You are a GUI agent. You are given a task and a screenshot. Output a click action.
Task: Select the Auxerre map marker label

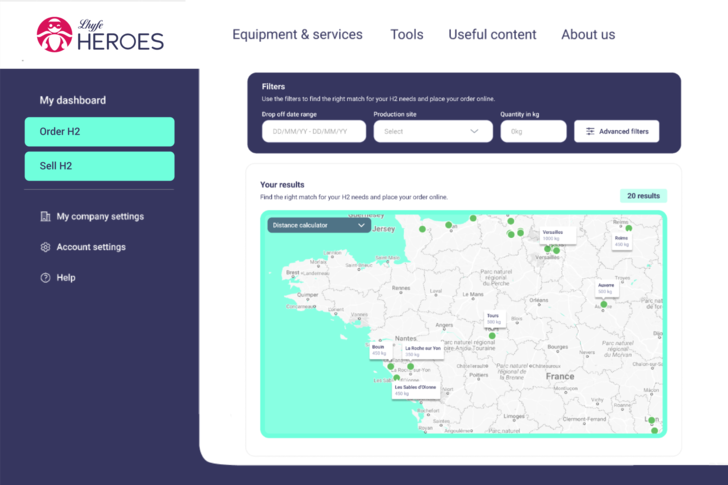click(x=605, y=288)
